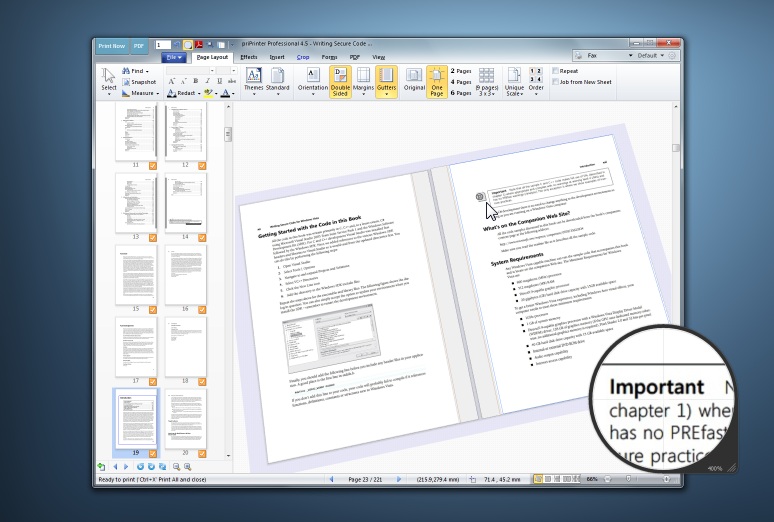Select first view mode icon in status bar
The image size is (774, 522).
538,479
